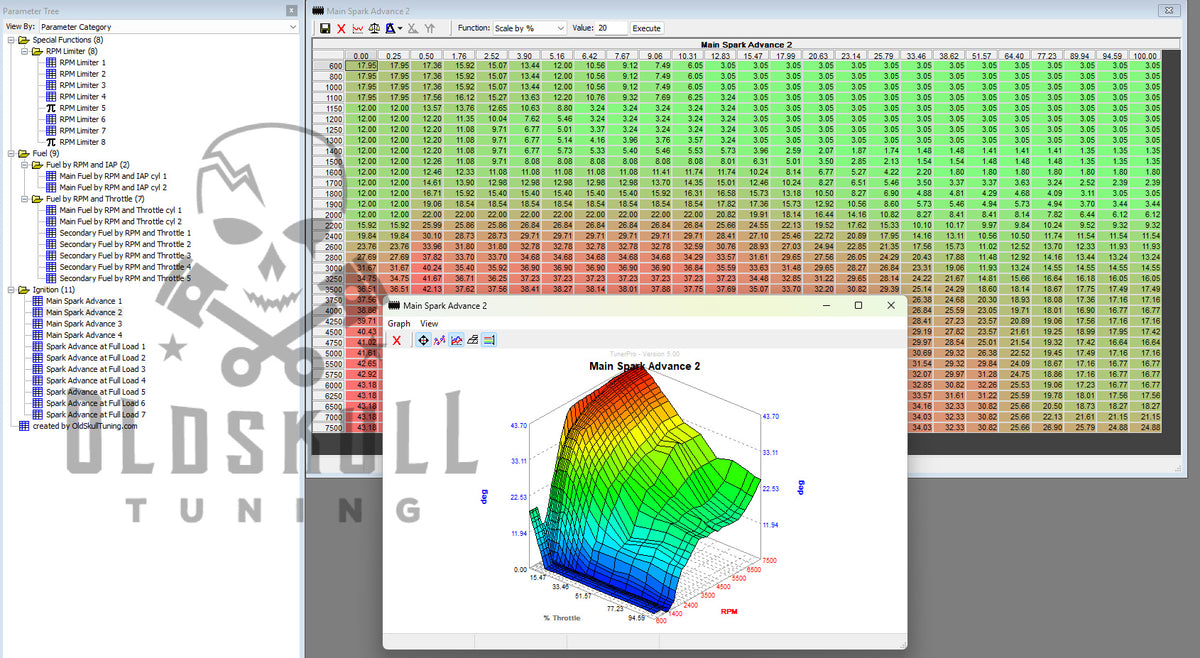Click the red X in graph window toolbar
Image resolution: width=1200 pixels, height=658 pixels.
(396, 341)
